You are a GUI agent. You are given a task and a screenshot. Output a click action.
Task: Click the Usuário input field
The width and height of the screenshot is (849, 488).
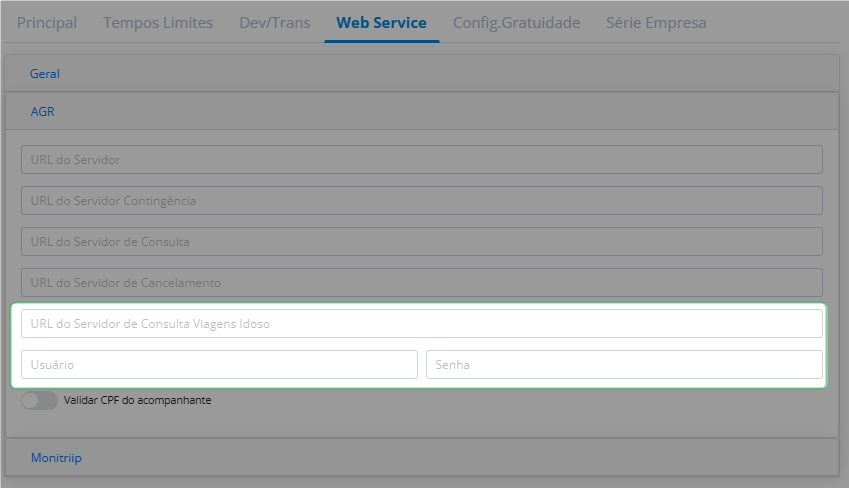coord(219,365)
